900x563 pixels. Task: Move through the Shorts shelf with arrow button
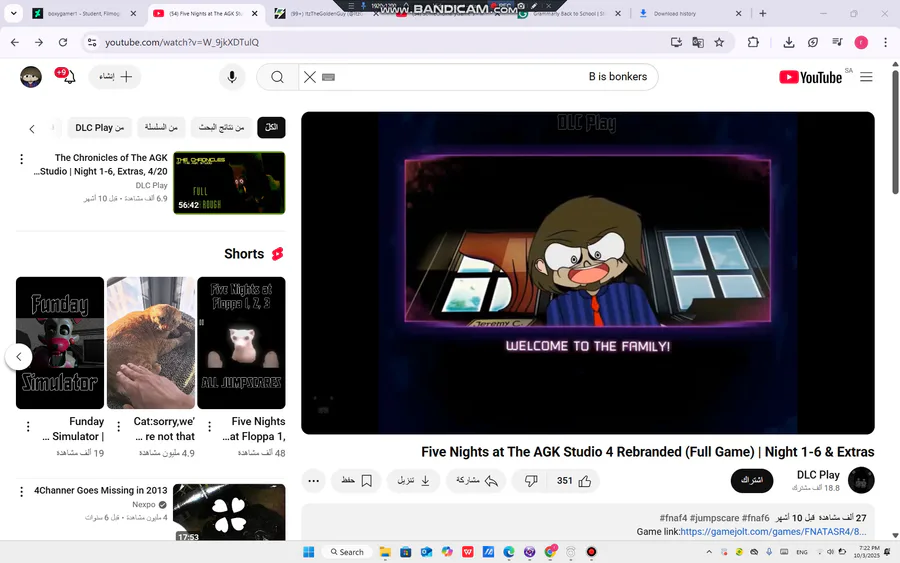tap(18, 357)
